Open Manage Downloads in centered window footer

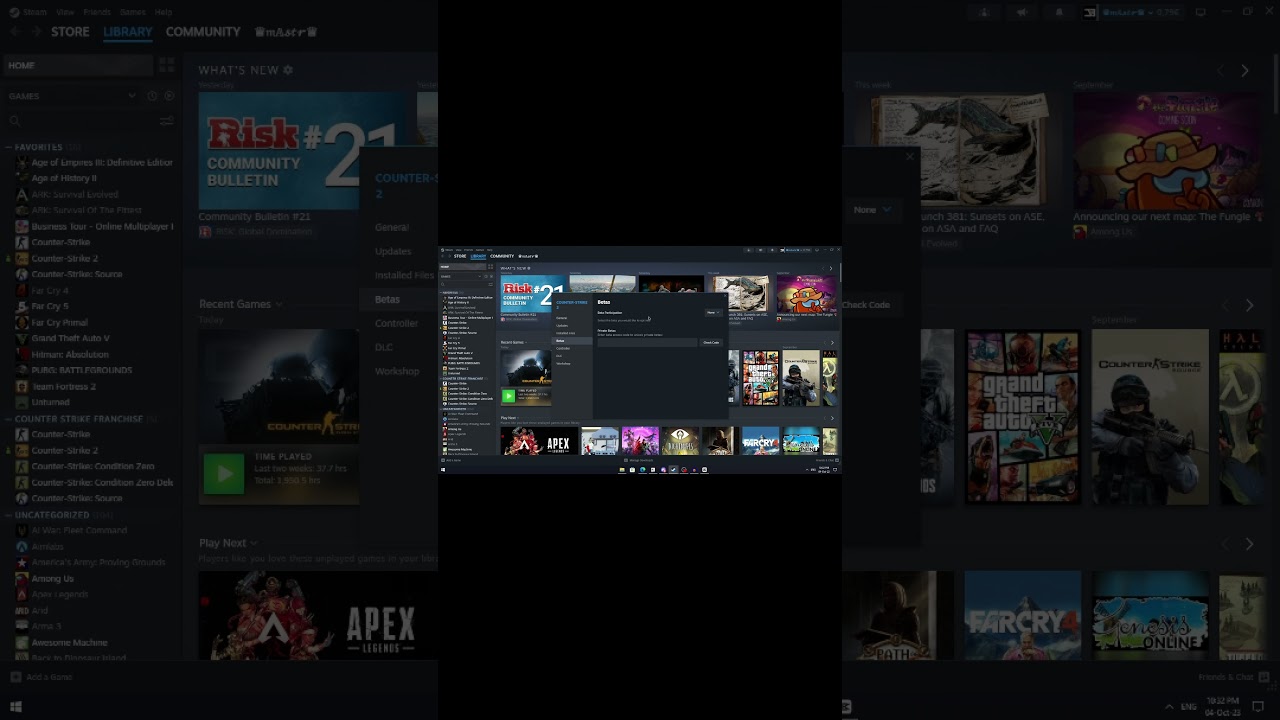click(640, 460)
